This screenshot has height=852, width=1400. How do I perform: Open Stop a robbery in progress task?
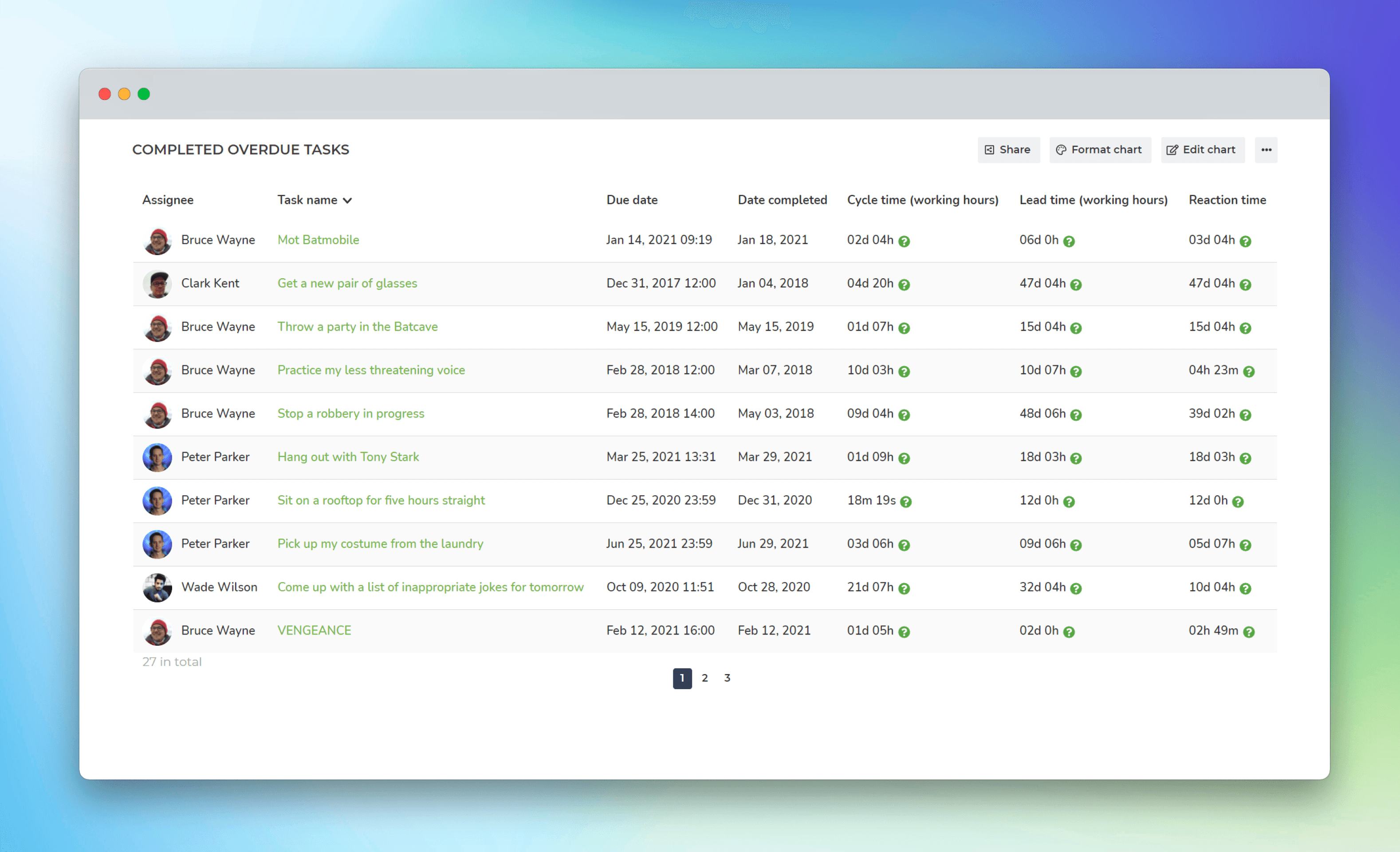pos(350,413)
